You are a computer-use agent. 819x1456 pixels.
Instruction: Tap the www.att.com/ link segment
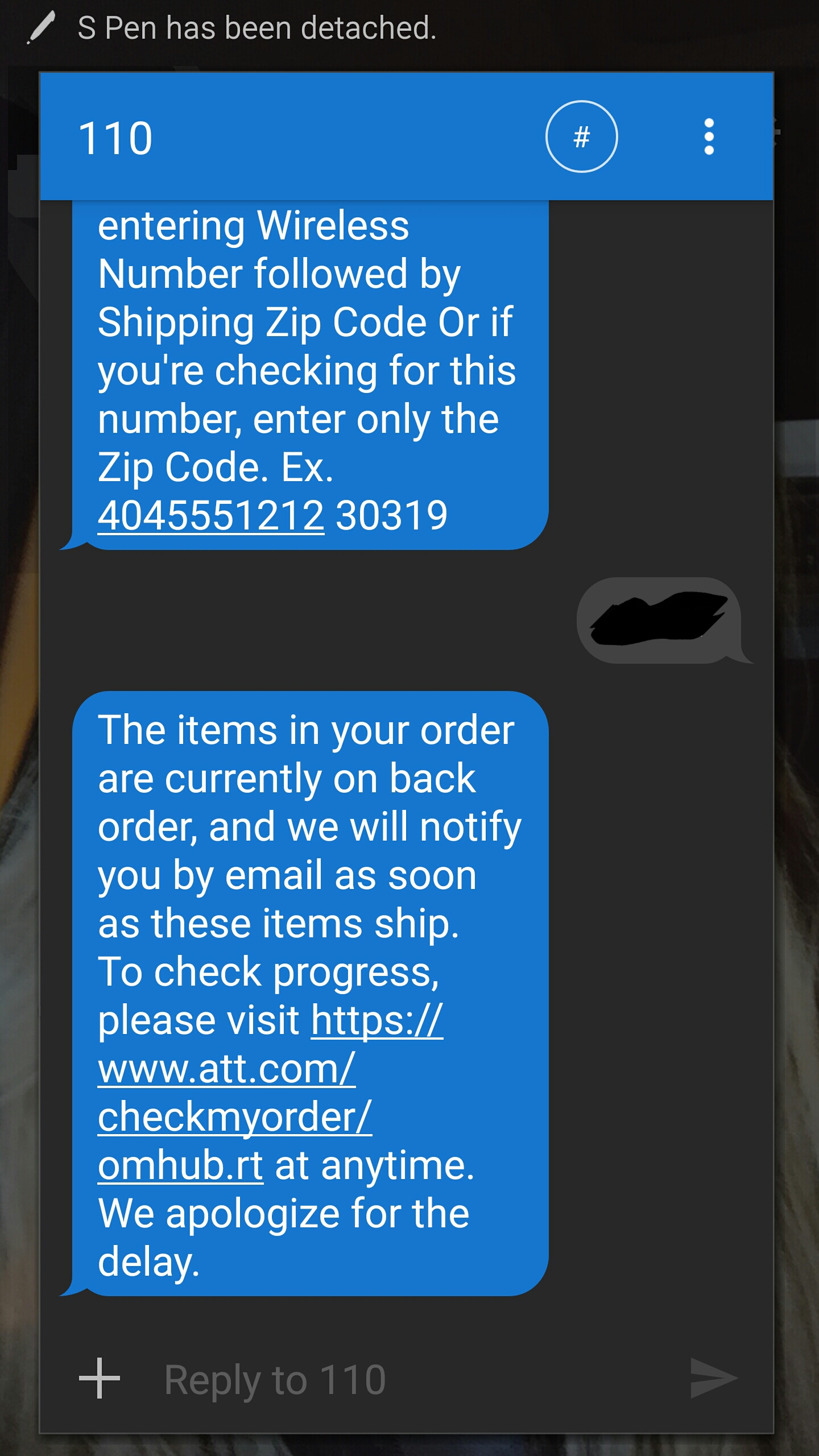227,1069
